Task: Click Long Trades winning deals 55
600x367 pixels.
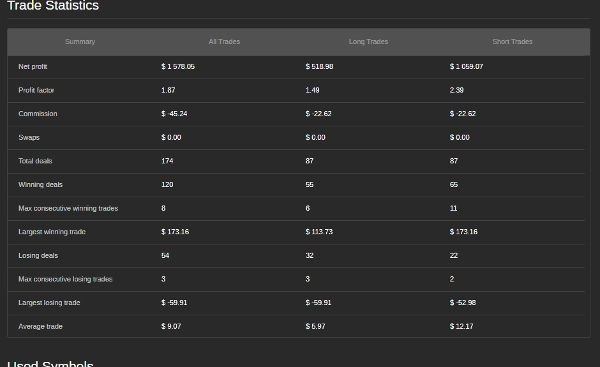Action: 309,185
